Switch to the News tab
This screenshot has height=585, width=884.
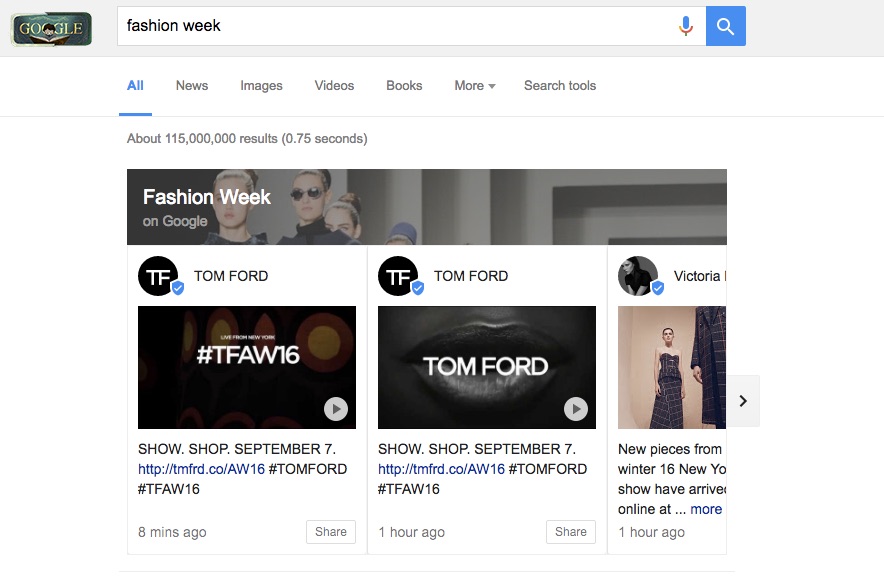(x=192, y=86)
